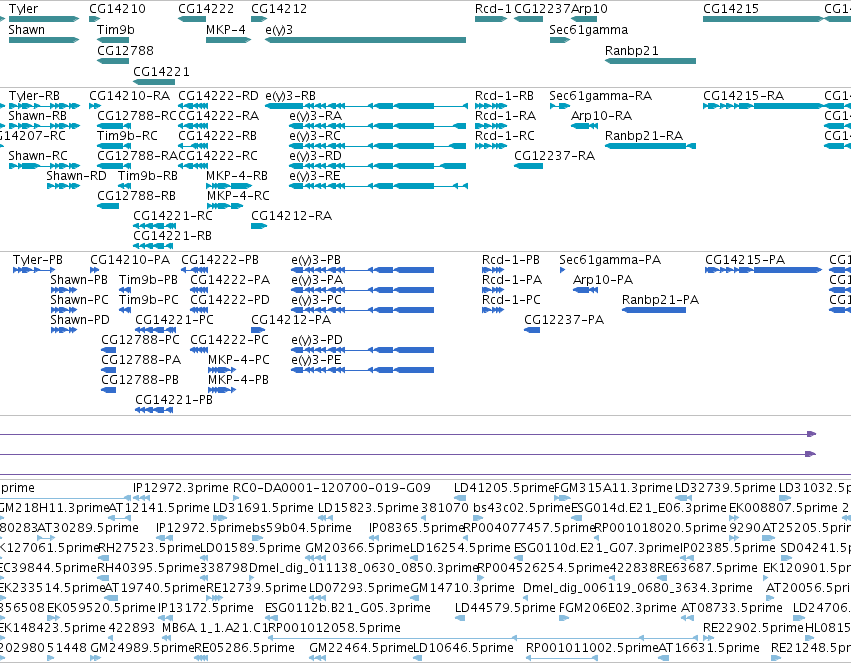Click the IP13172.5prime EST label

[x=206, y=608]
